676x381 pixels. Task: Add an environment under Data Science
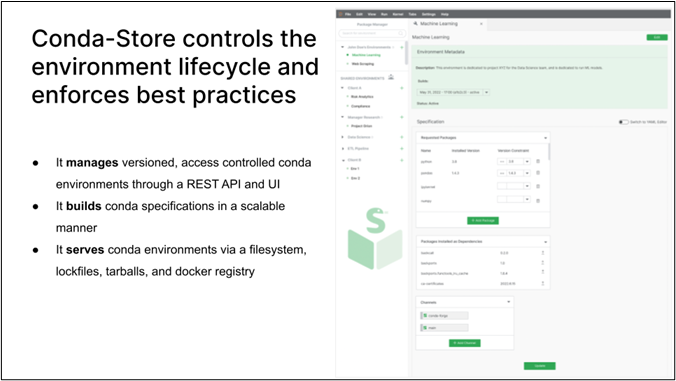(x=402, y=137)
